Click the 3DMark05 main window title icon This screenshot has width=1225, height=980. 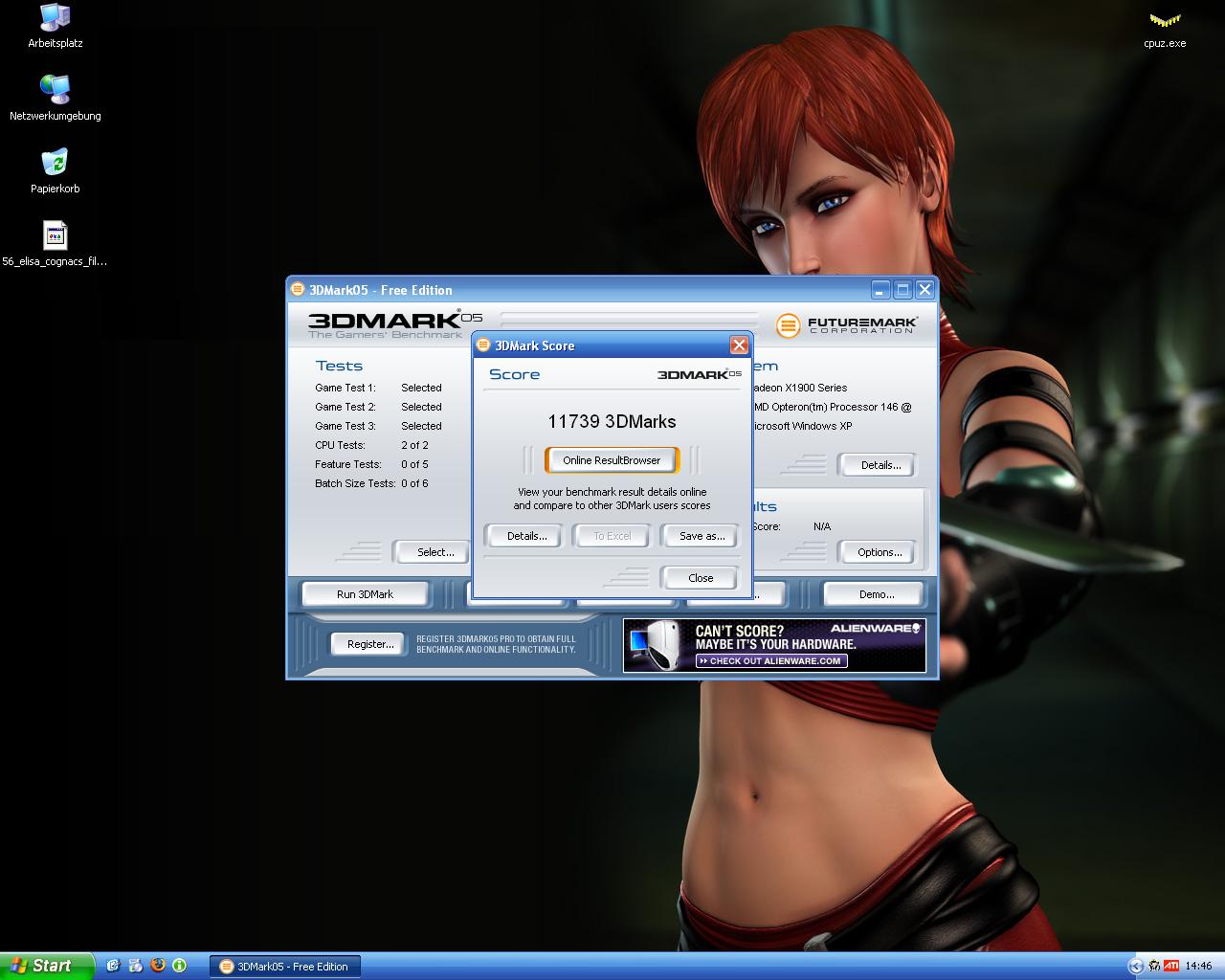click(298, 290)
